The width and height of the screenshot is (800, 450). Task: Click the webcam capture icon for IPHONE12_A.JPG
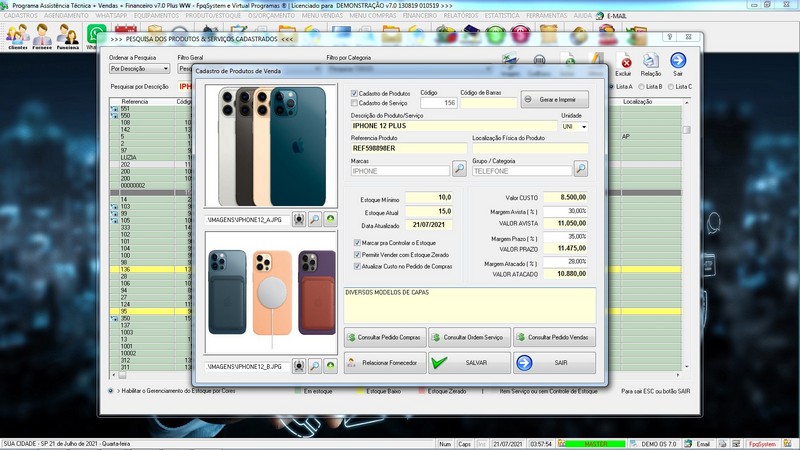[299, 218]
